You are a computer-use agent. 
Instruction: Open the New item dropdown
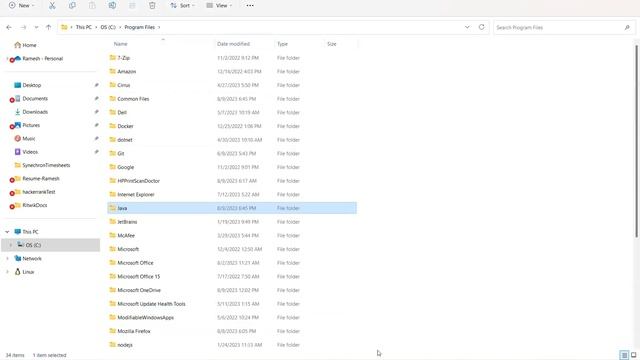[22, 5]
